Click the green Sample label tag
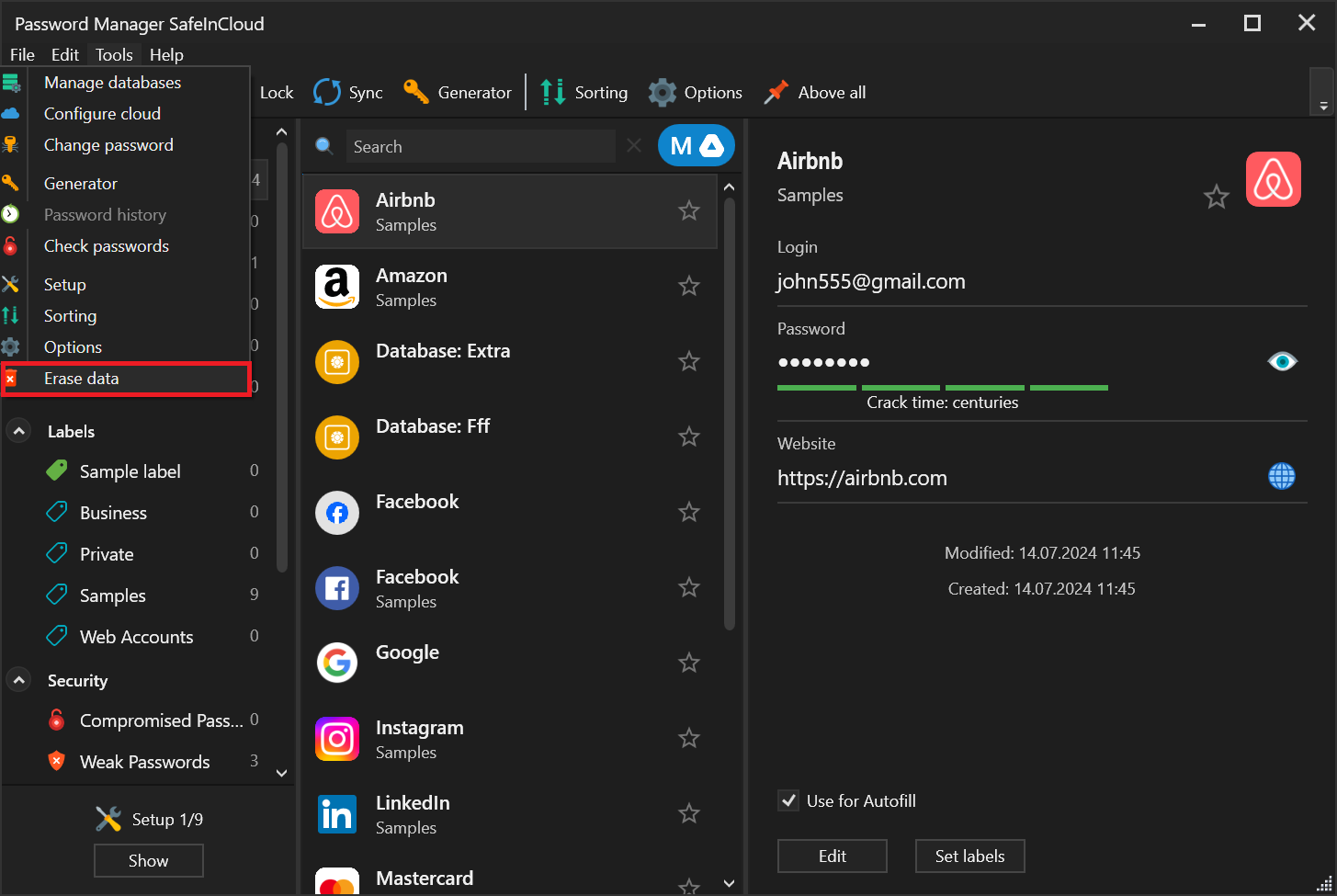Image resolution: width=1337 pixels, height=896 pixels. pos(57,471)
